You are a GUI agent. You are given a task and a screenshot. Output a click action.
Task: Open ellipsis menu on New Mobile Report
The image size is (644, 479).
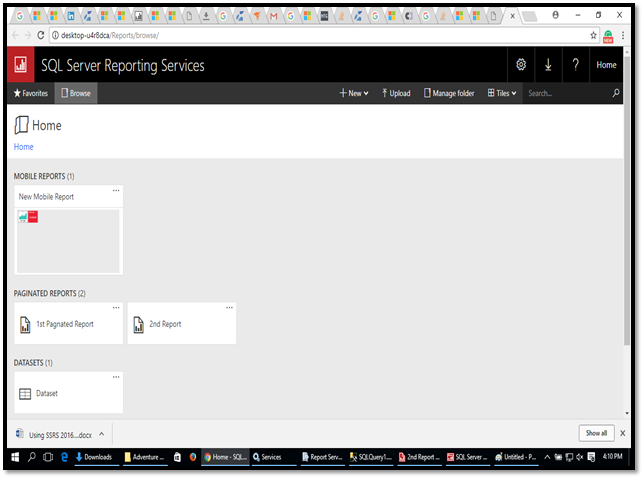[x=116, y=189]
